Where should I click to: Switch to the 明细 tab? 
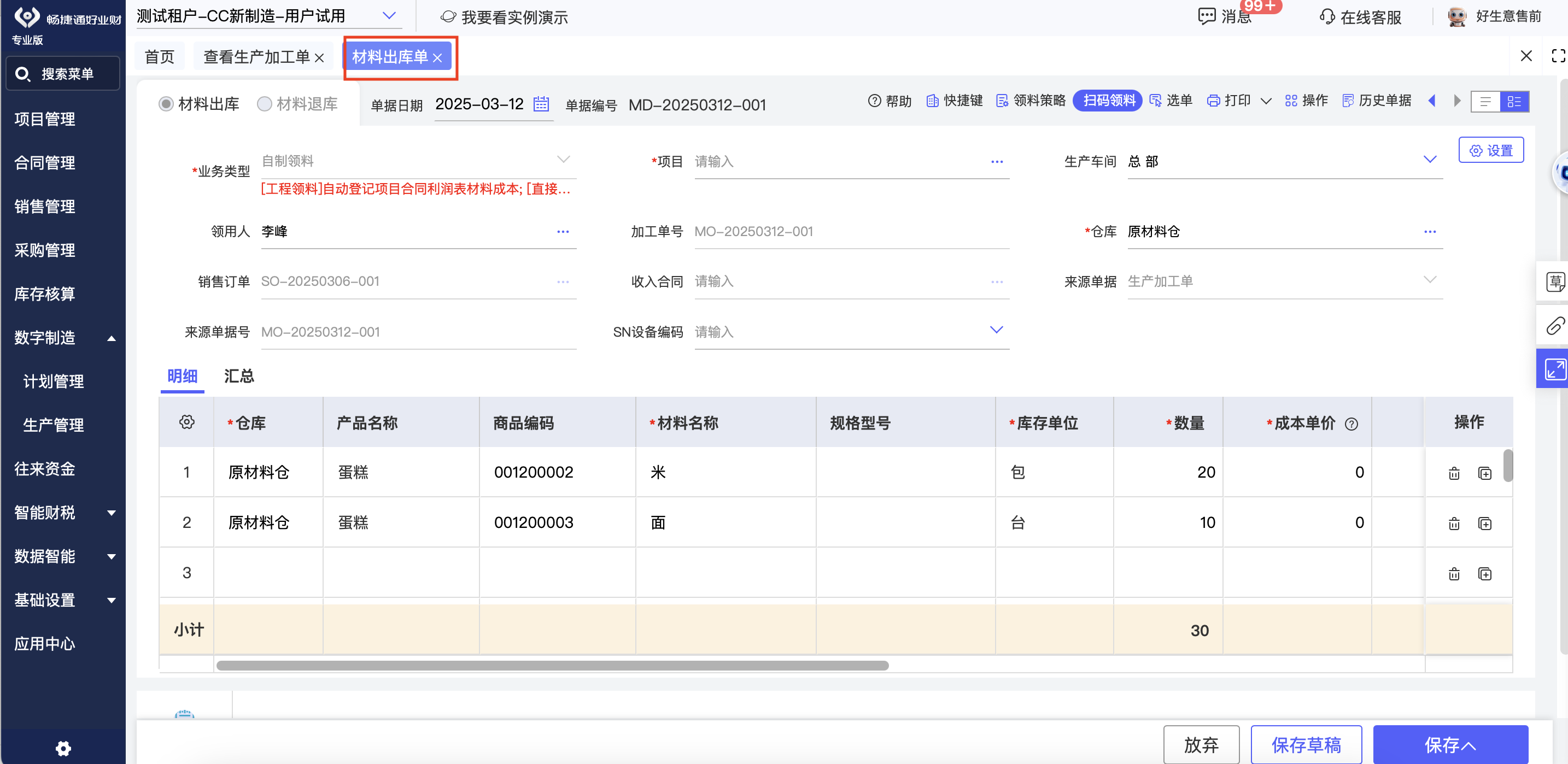[x=182, y=376]
